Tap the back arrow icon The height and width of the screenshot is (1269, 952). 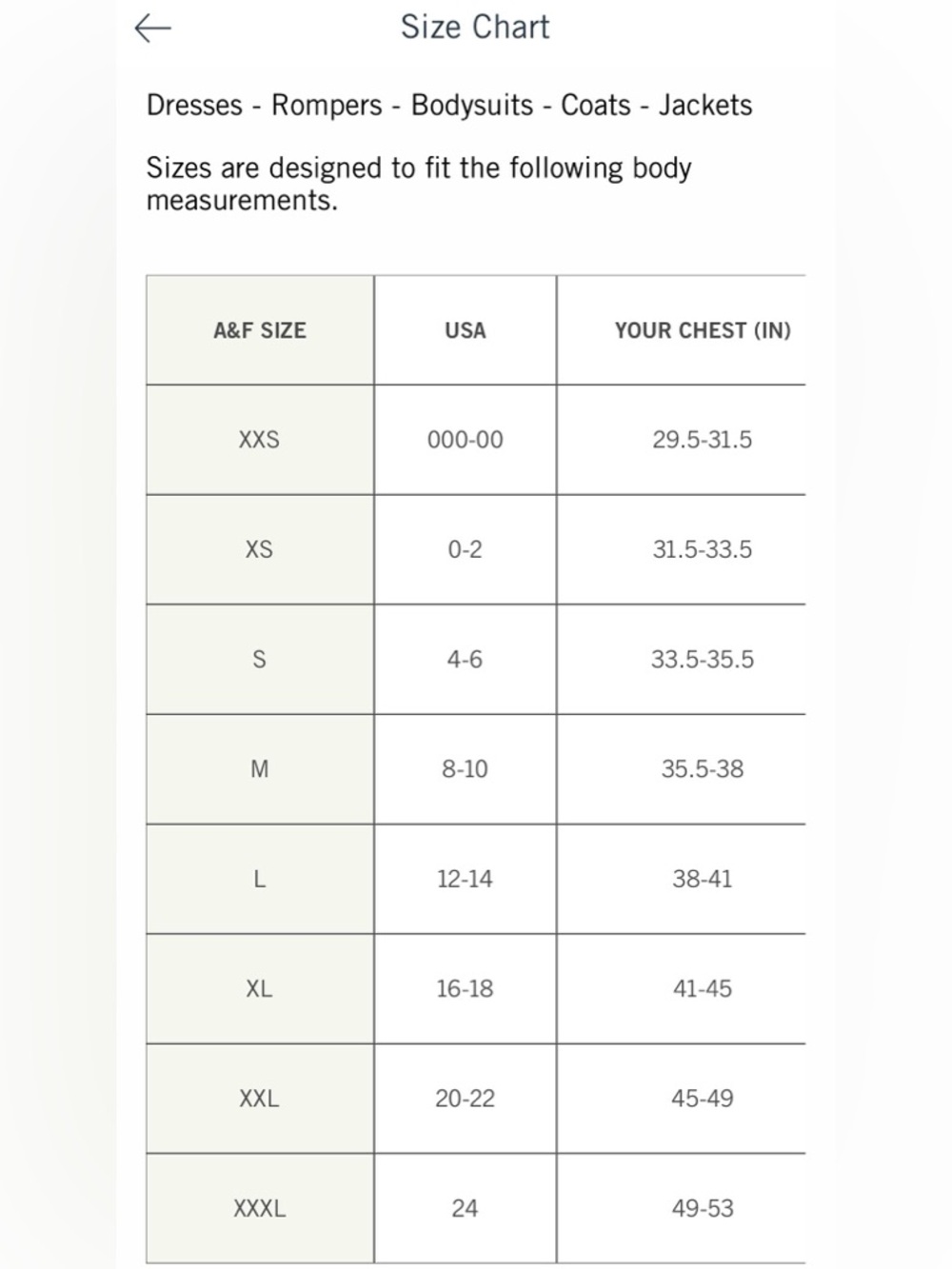[x=152, y=29]
